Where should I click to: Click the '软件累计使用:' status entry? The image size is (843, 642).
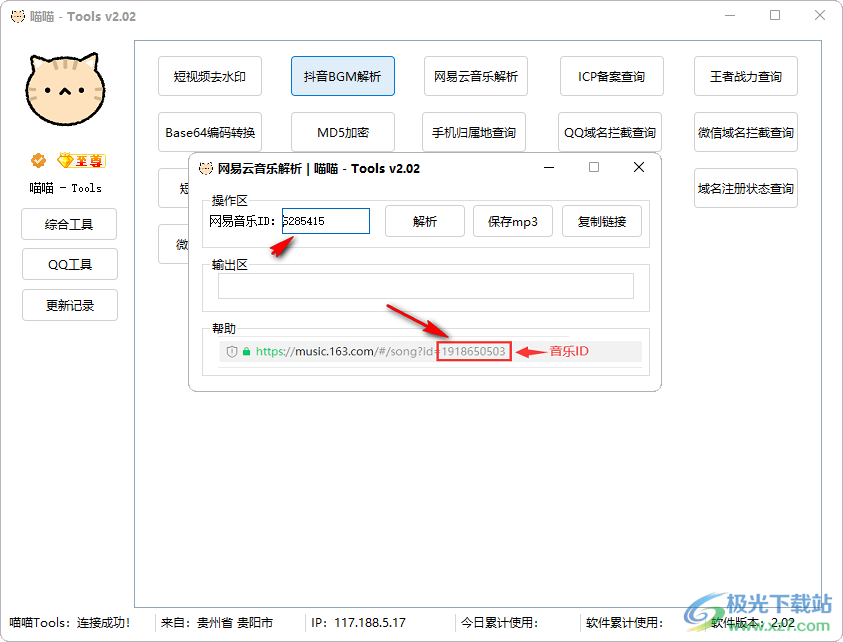tap(625, 623)
